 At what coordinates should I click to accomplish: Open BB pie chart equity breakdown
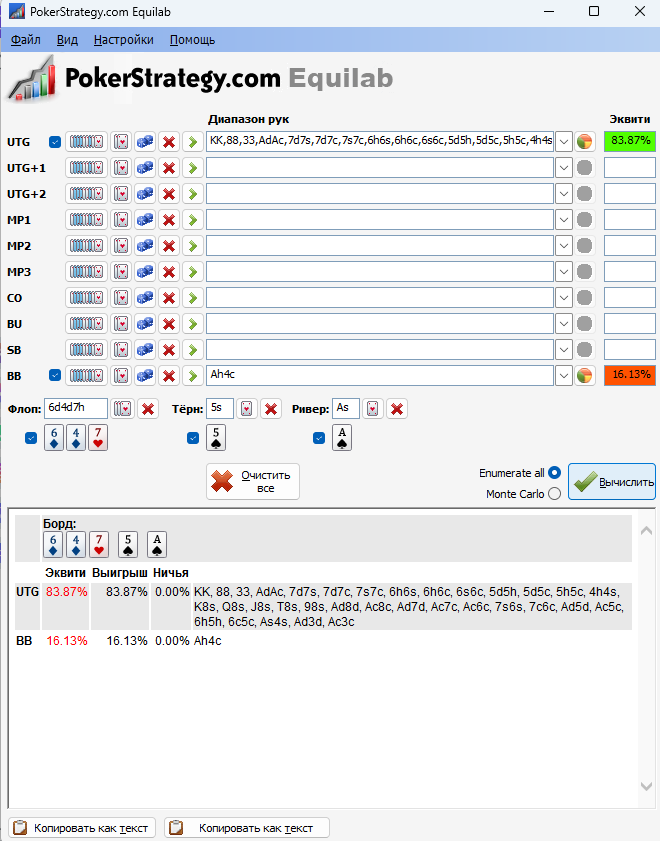coord(584,375)
